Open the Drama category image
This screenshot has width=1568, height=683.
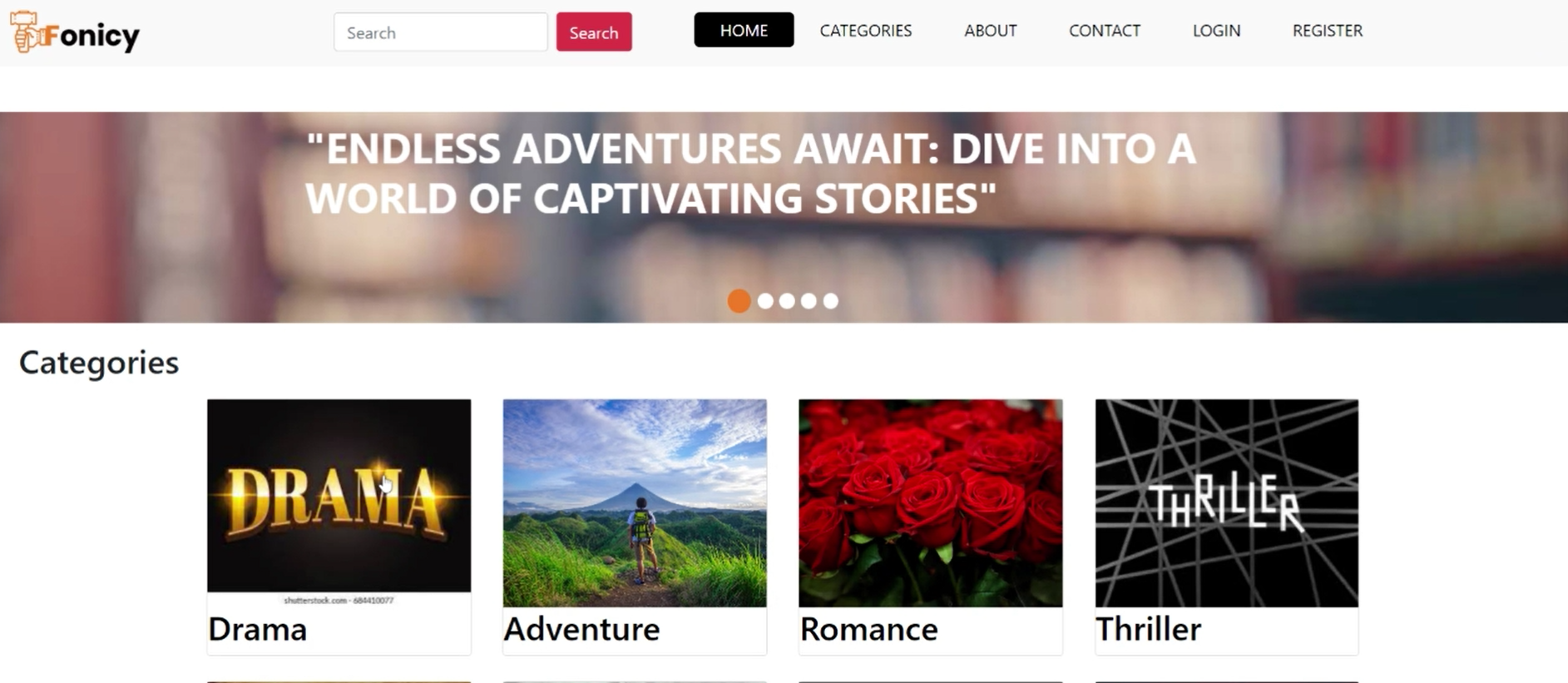coord(339,502)
